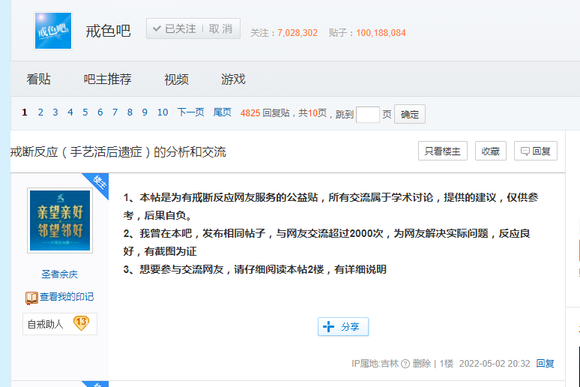
Task: Click the IP属地 help question-mark icon
Action: (x=405, y=364)
